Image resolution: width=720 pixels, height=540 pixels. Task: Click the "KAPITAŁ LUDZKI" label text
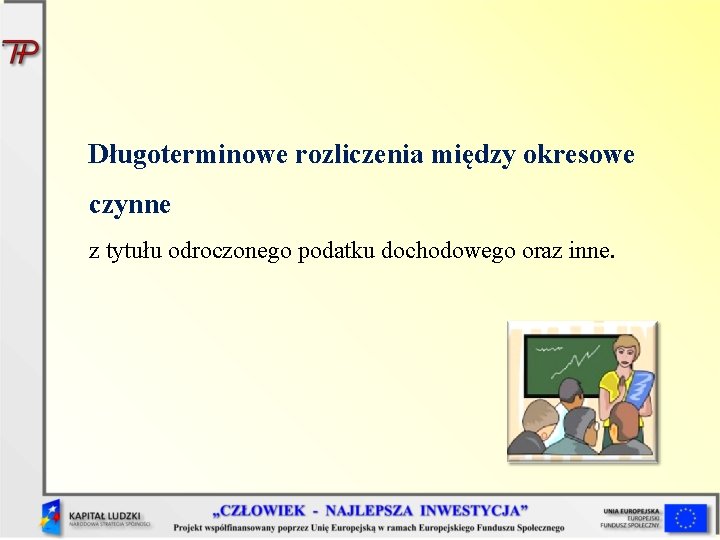(105, 516)
